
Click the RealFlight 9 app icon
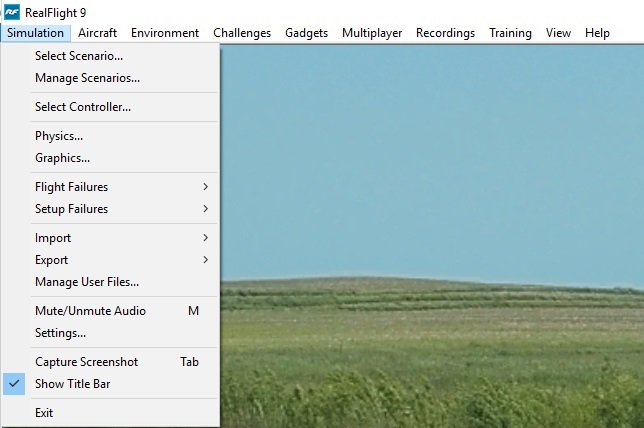(x=12, y=11)
